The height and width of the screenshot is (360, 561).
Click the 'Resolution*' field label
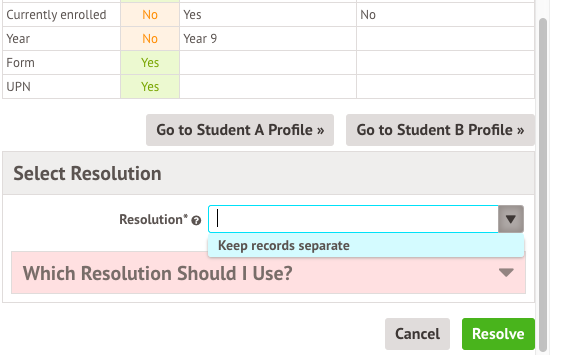tap(153, 219)
